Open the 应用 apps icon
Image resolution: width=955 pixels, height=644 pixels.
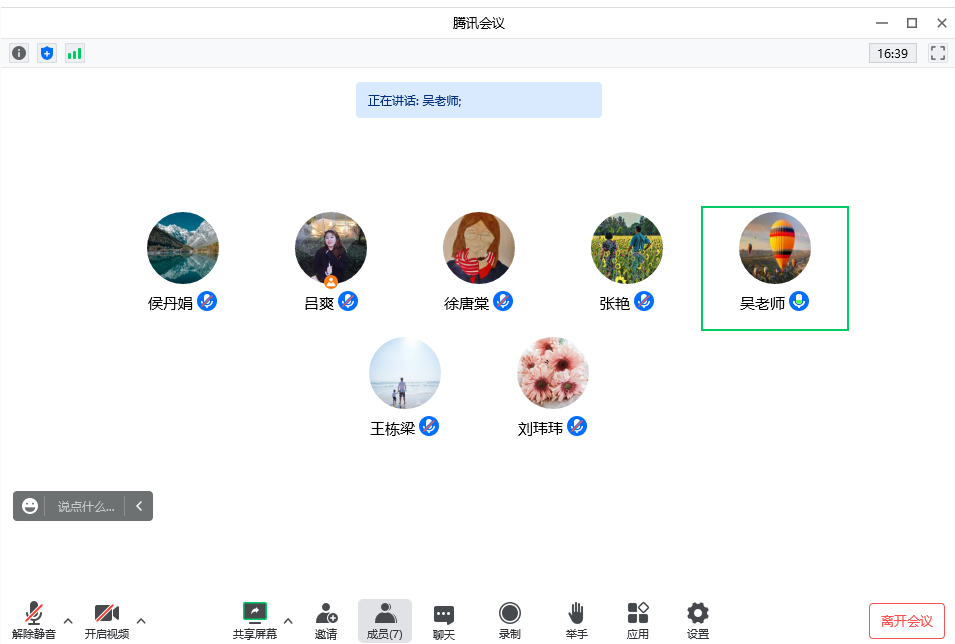(x=637, y=620)
